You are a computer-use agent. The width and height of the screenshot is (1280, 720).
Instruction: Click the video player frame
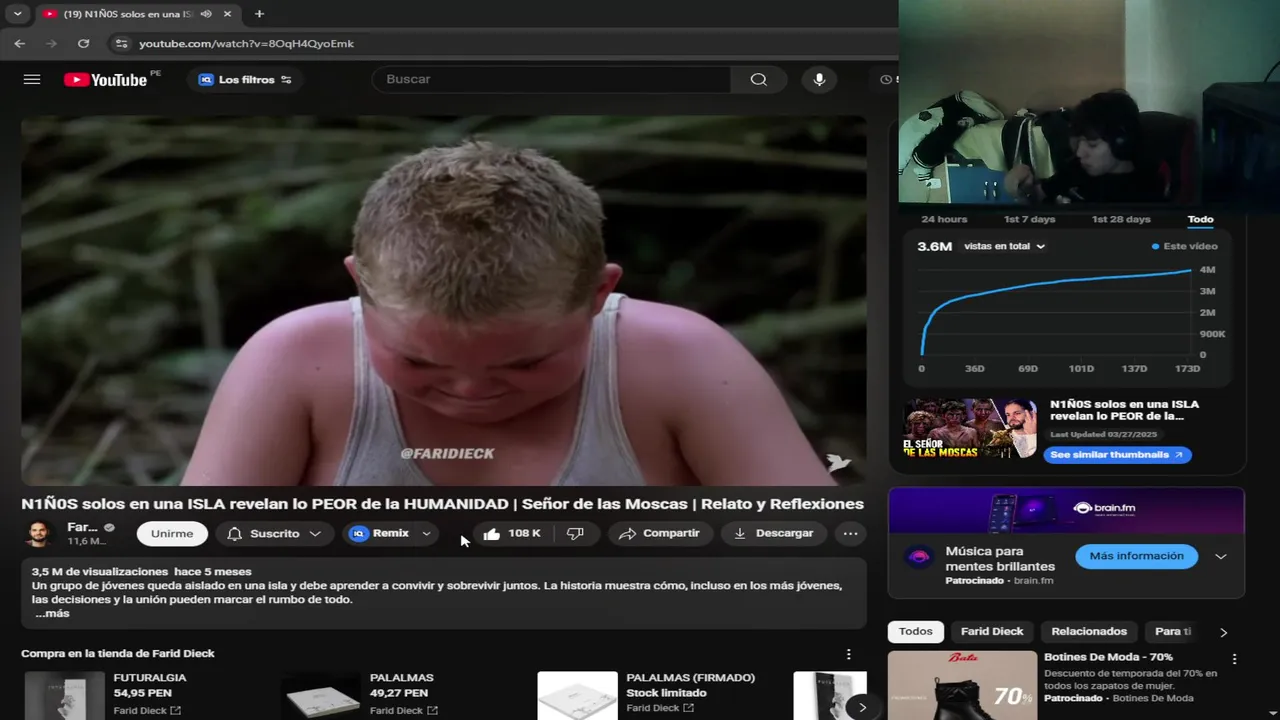444,301
